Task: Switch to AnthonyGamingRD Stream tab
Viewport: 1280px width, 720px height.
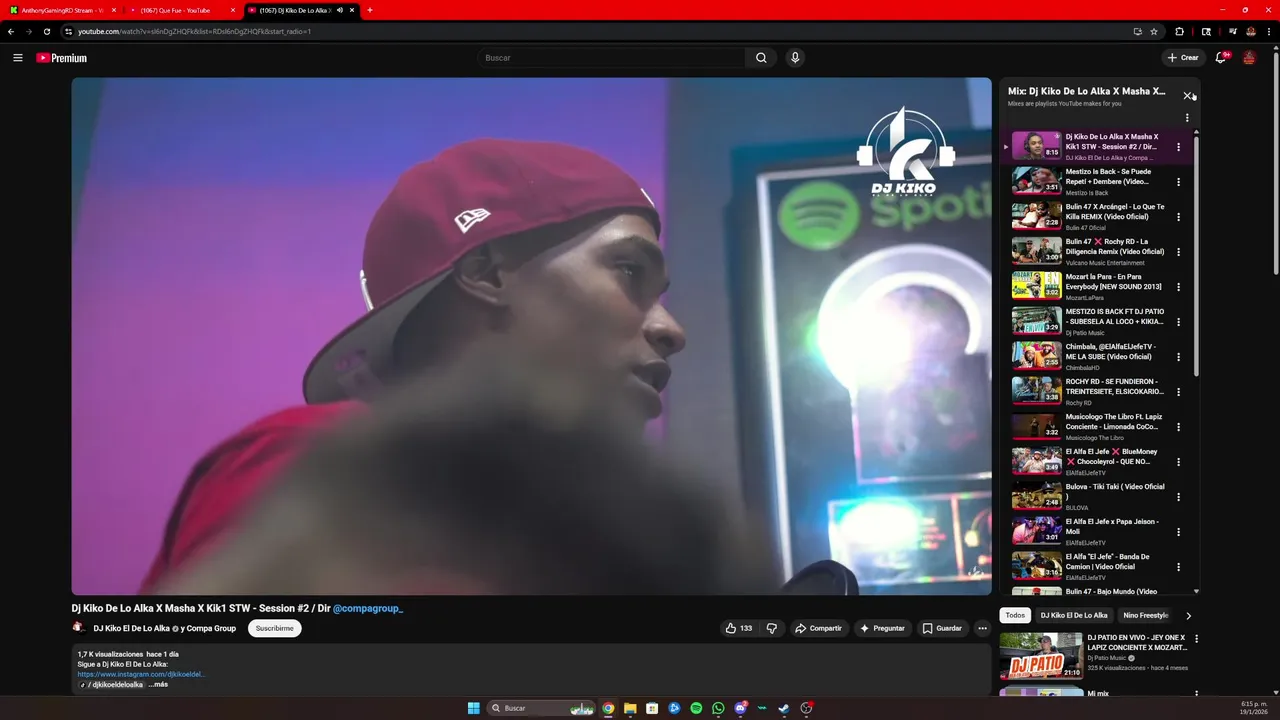Action: [x=61, y=10]
